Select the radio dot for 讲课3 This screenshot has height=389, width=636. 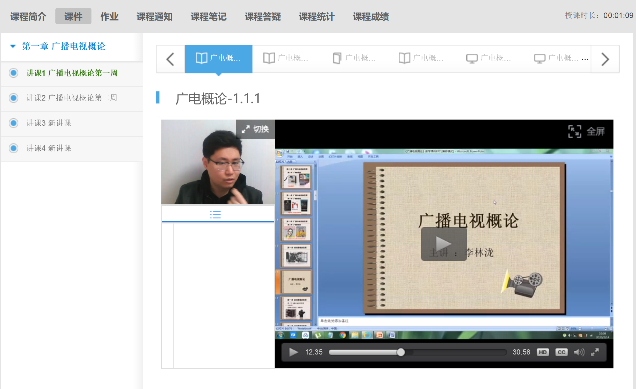(13, 123)
